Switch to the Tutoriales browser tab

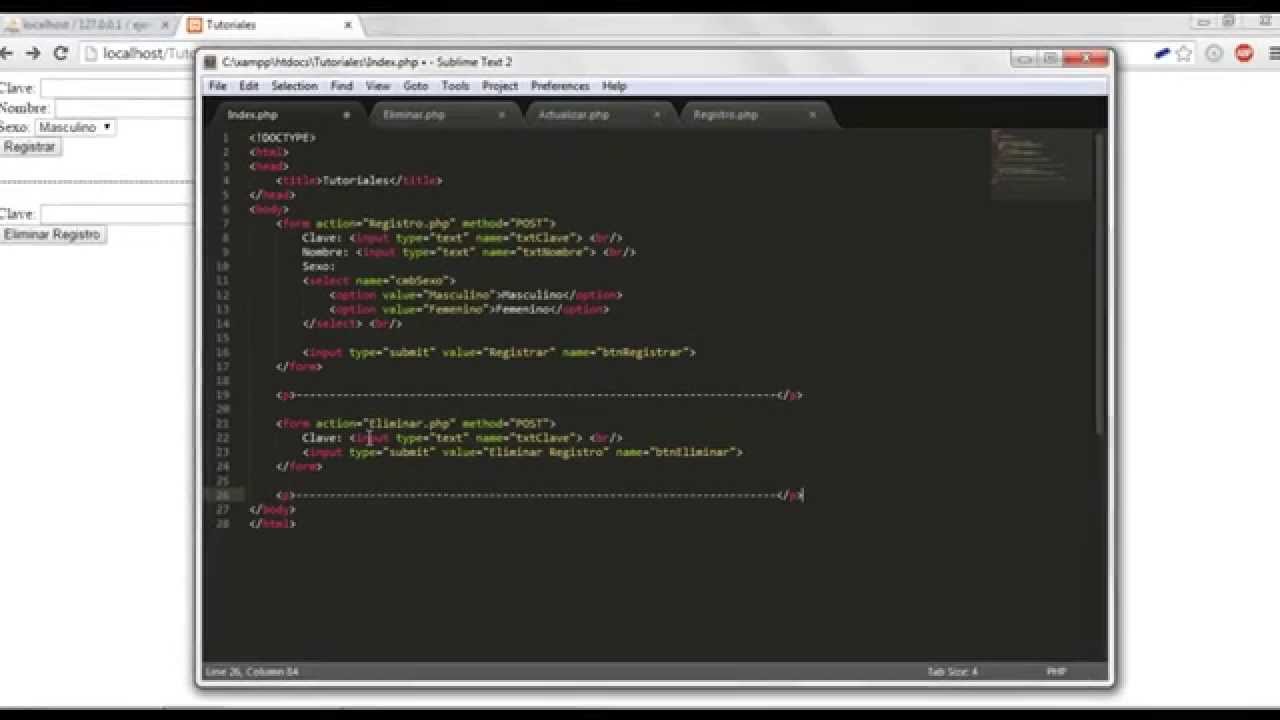pos(270,24)
